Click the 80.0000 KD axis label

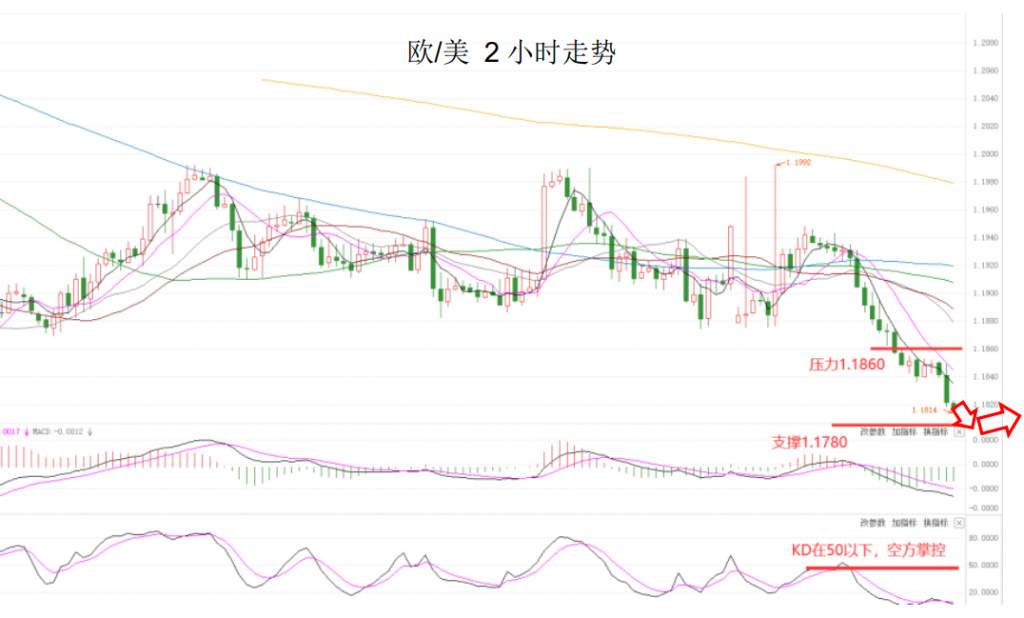[984, 538]
